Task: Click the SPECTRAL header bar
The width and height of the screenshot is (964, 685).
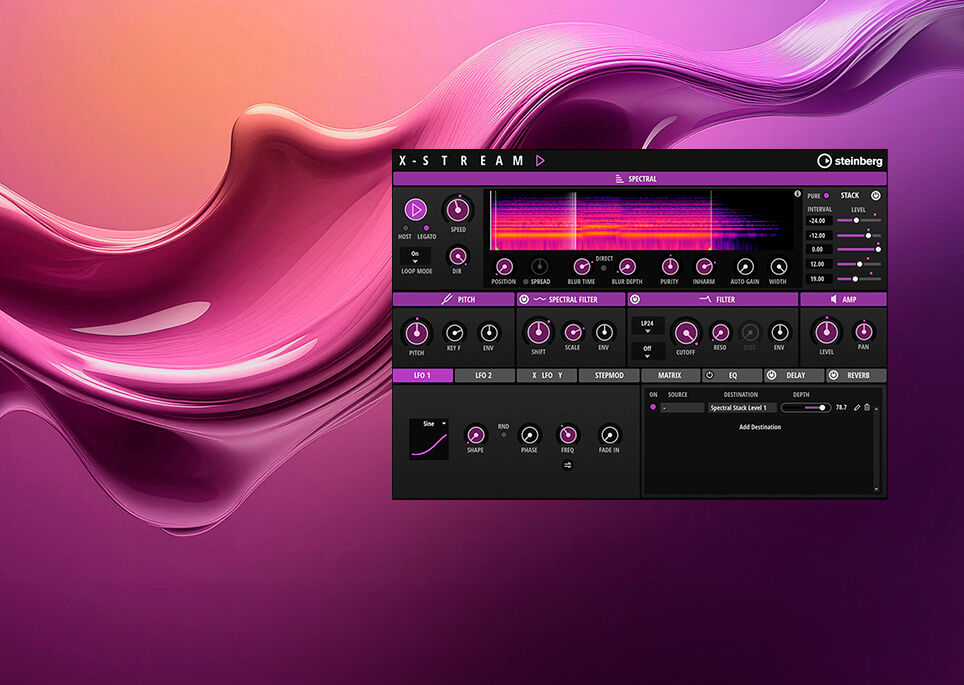Action: tap(639, 179)
